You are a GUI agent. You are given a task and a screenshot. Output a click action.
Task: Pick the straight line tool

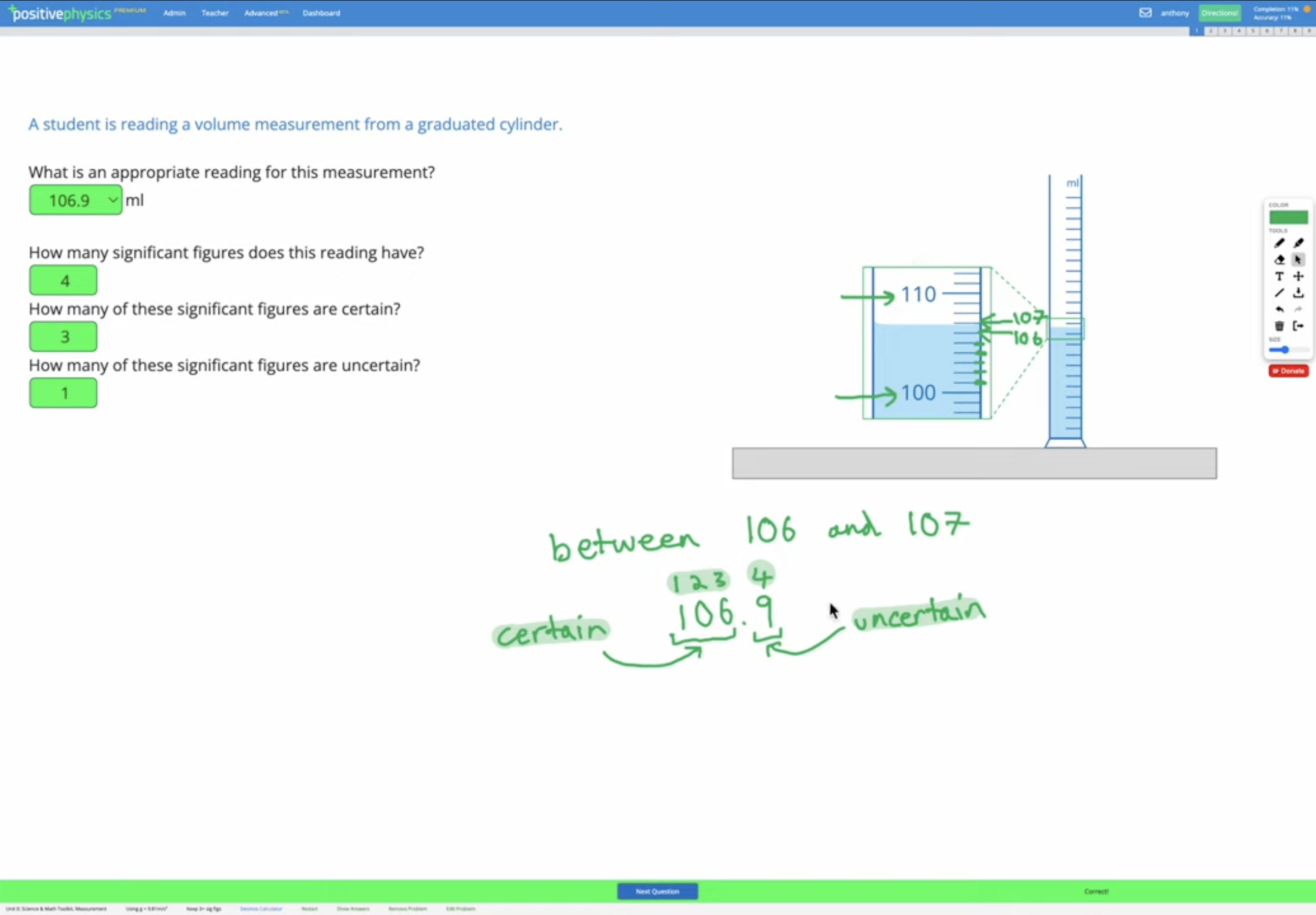[x=1279, y=293]
